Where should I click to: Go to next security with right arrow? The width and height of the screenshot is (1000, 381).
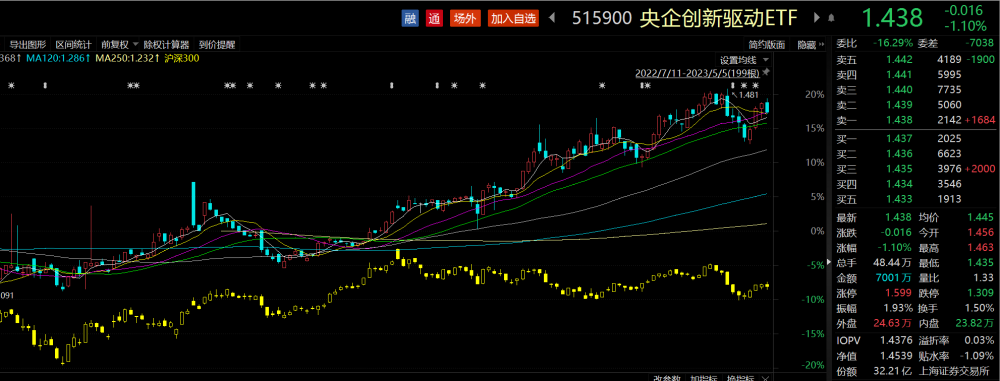[x=818, y=19]
